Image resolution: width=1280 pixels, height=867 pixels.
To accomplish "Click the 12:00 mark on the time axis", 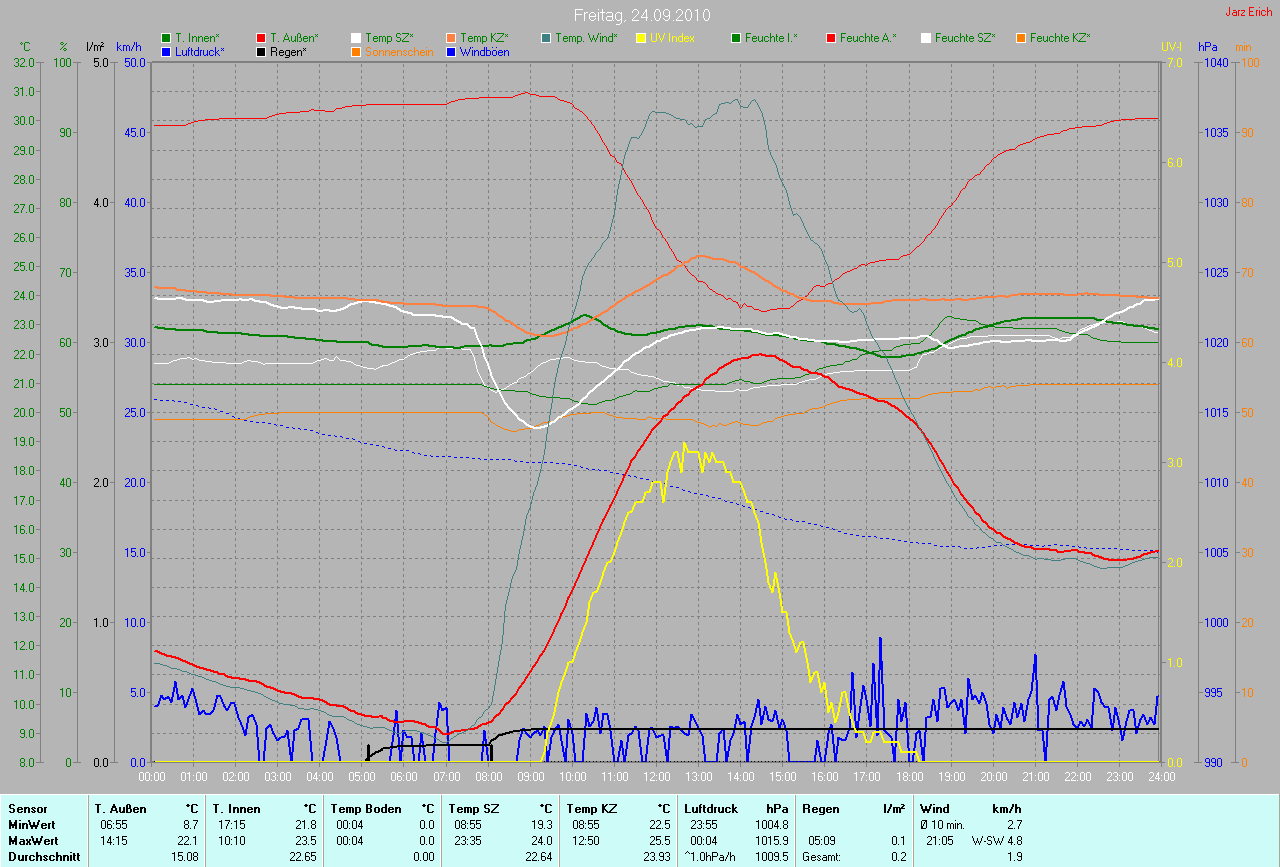I will 656,776.
